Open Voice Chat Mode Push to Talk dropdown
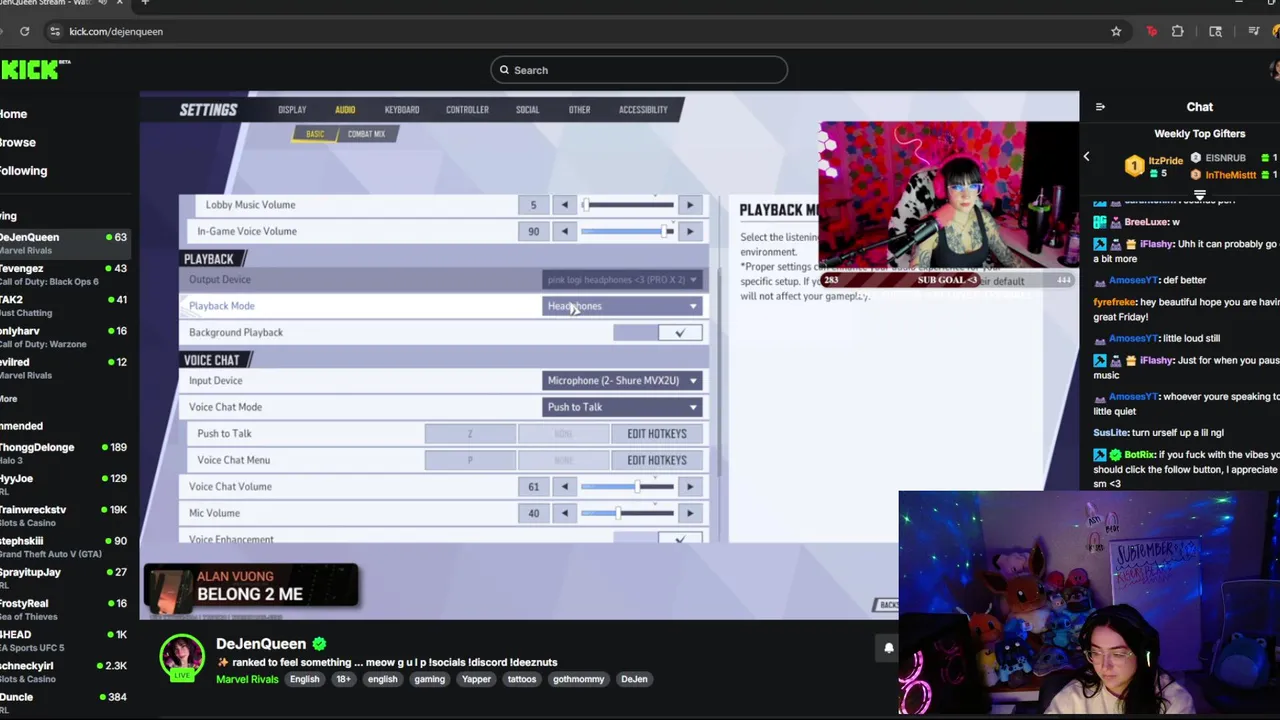The height and width of the screenshot is (720, 1280). click(622, 407)
